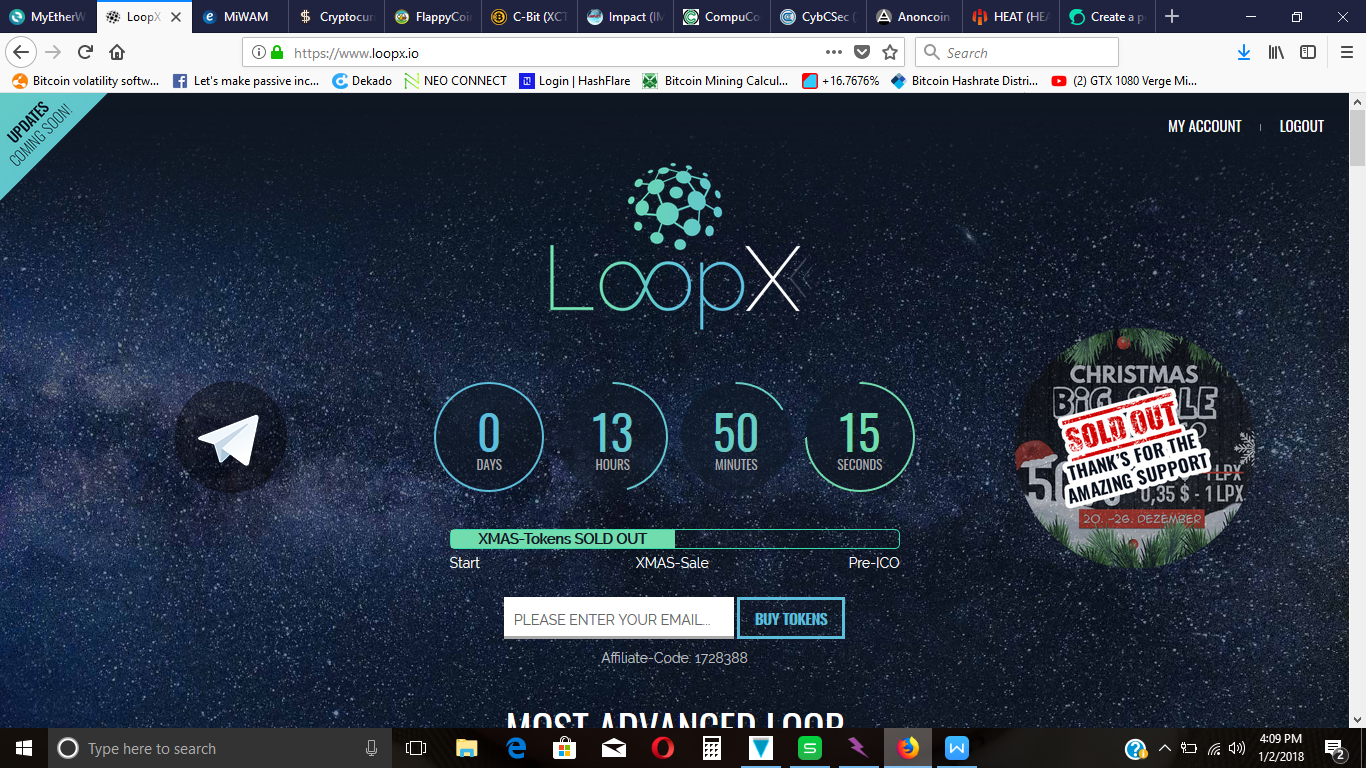Bookmark this page with the star
The width and height of the screenshot is (1366, 768).
pos(890,53)
